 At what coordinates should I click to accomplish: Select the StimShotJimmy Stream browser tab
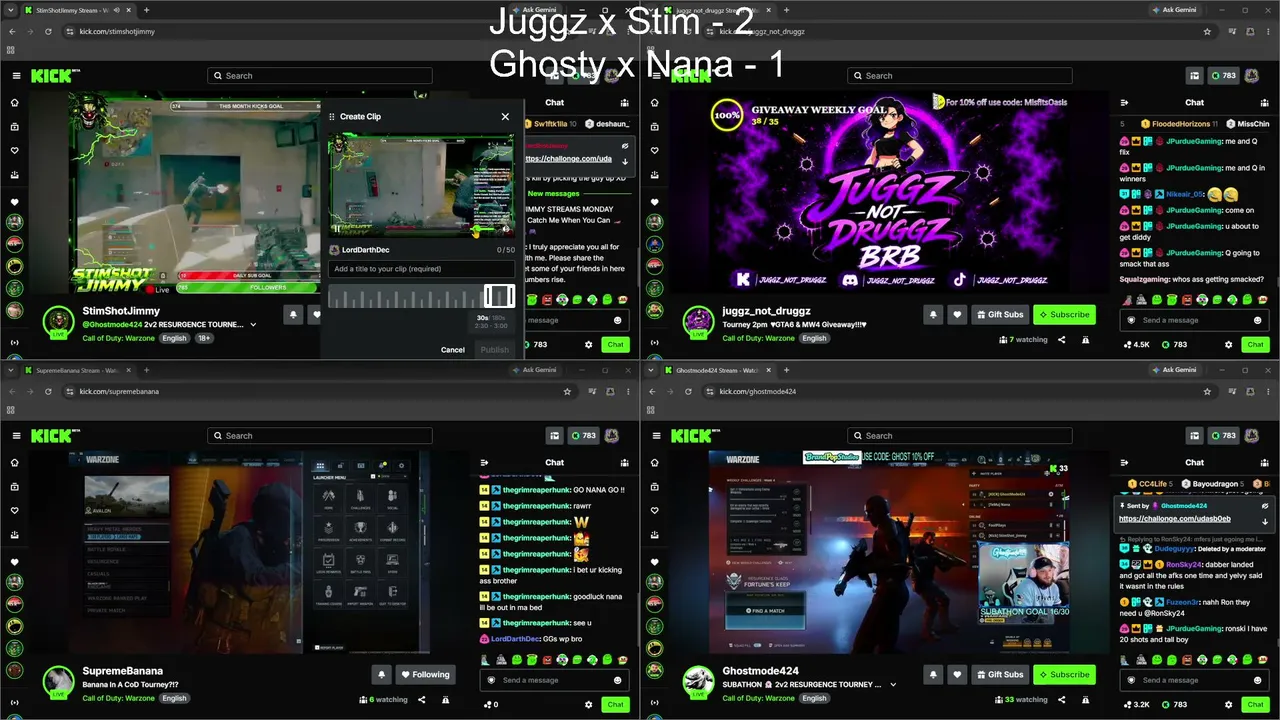pyautogui.click(x=78, y=10)
